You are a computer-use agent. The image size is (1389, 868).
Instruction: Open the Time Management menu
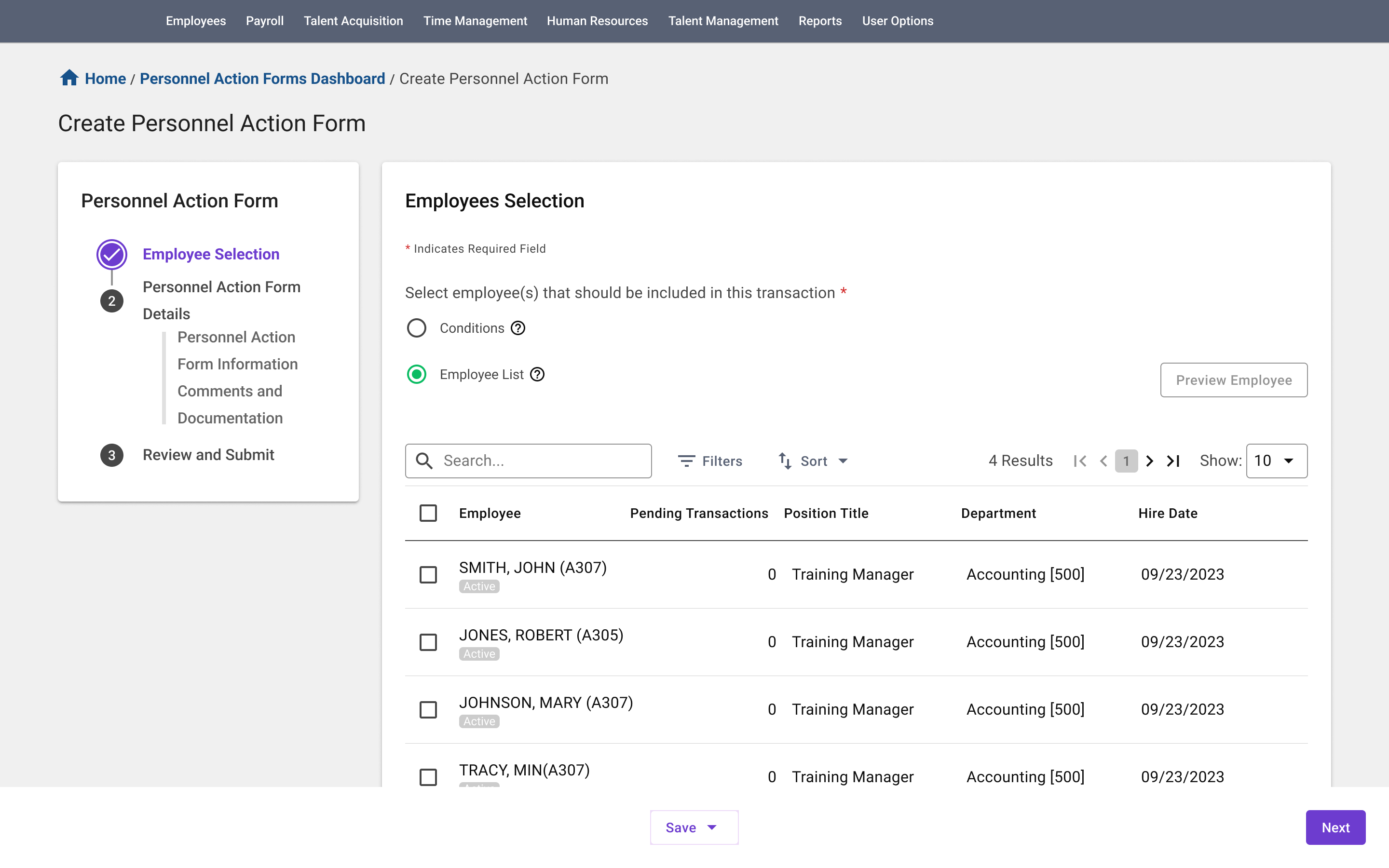475,21
